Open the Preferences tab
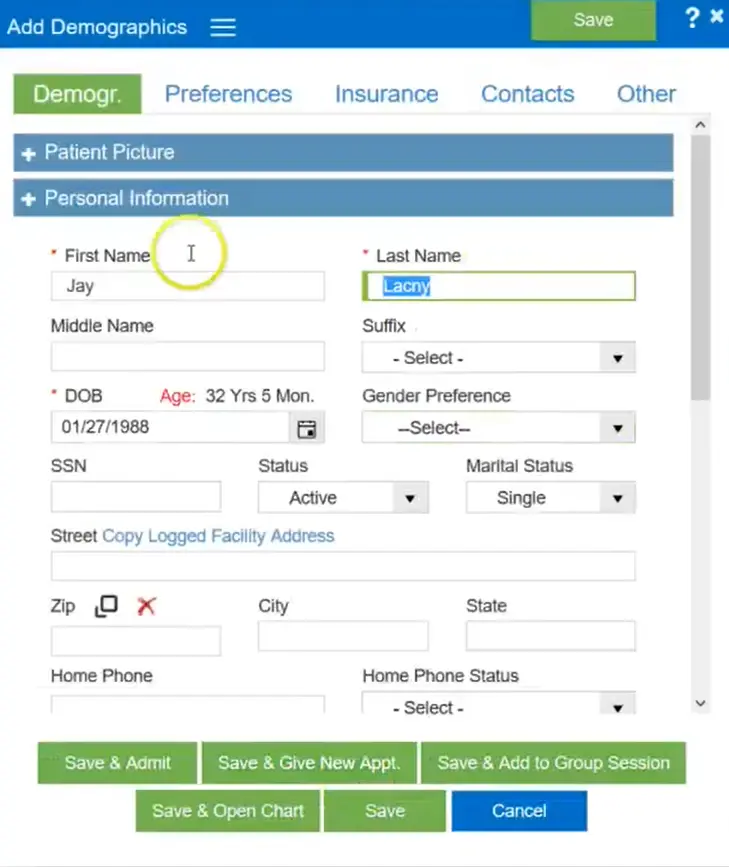Image resolution: width=729 pixels, height=867 pixels. pos(228,93)
